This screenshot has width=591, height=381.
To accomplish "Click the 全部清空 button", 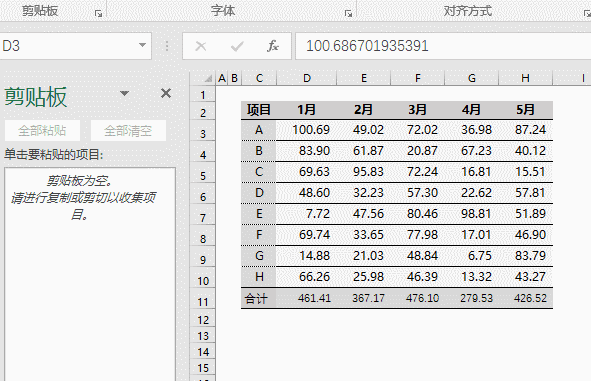I will tap(128, 130).
